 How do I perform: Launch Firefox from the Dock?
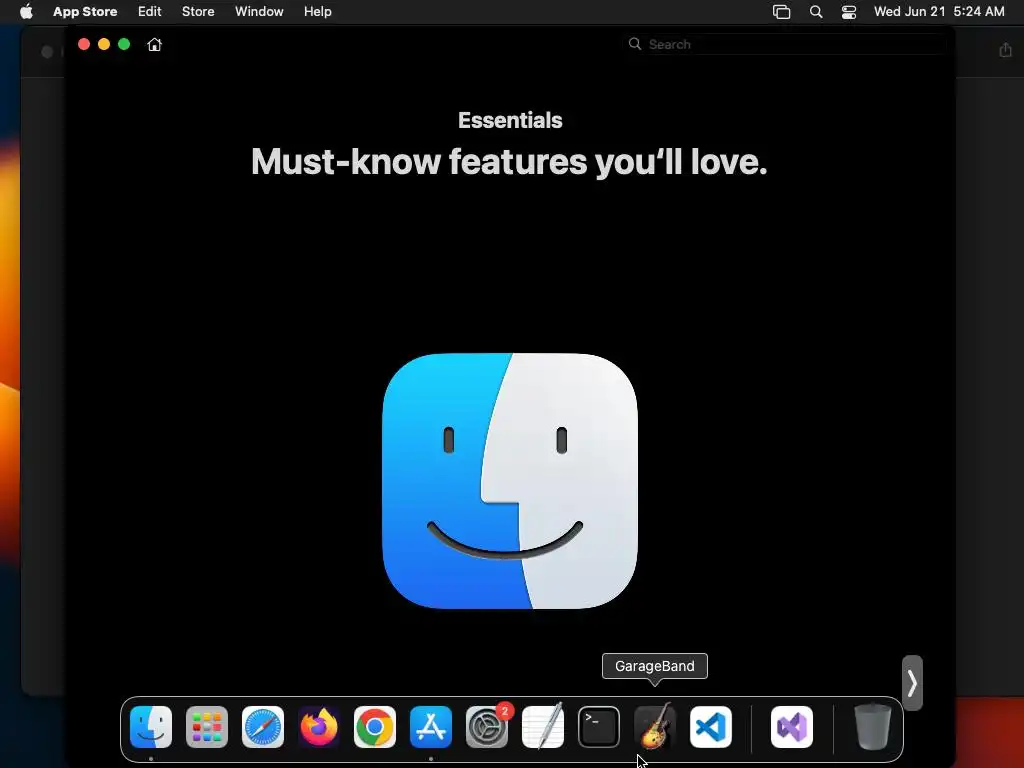coord(319,727)
